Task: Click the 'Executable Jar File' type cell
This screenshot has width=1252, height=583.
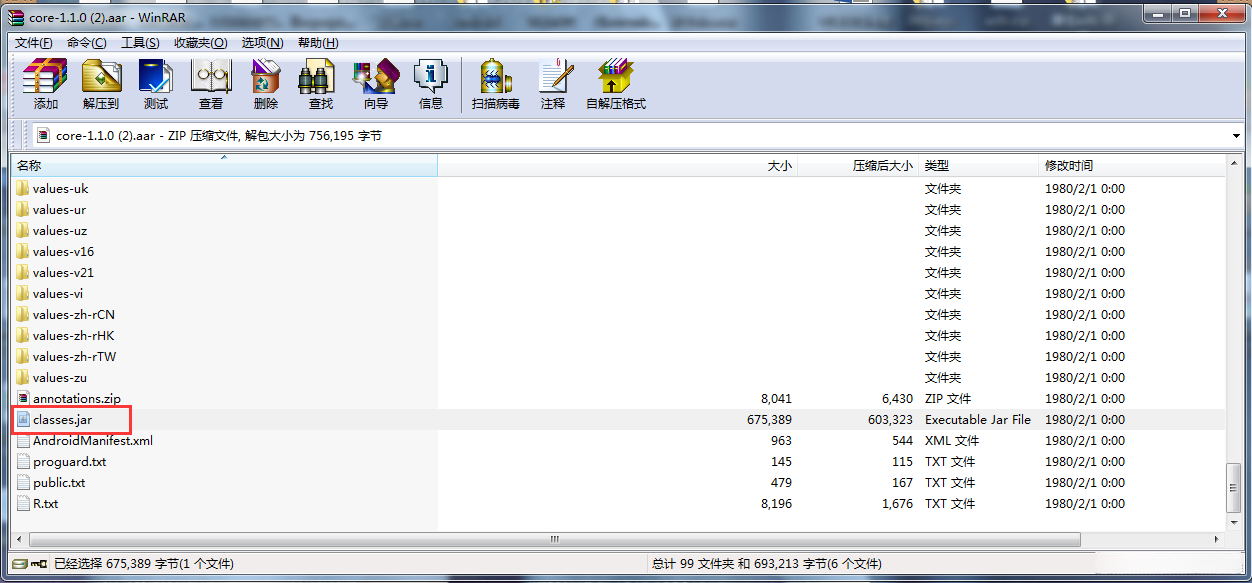Action: click(x=978, y=420)
